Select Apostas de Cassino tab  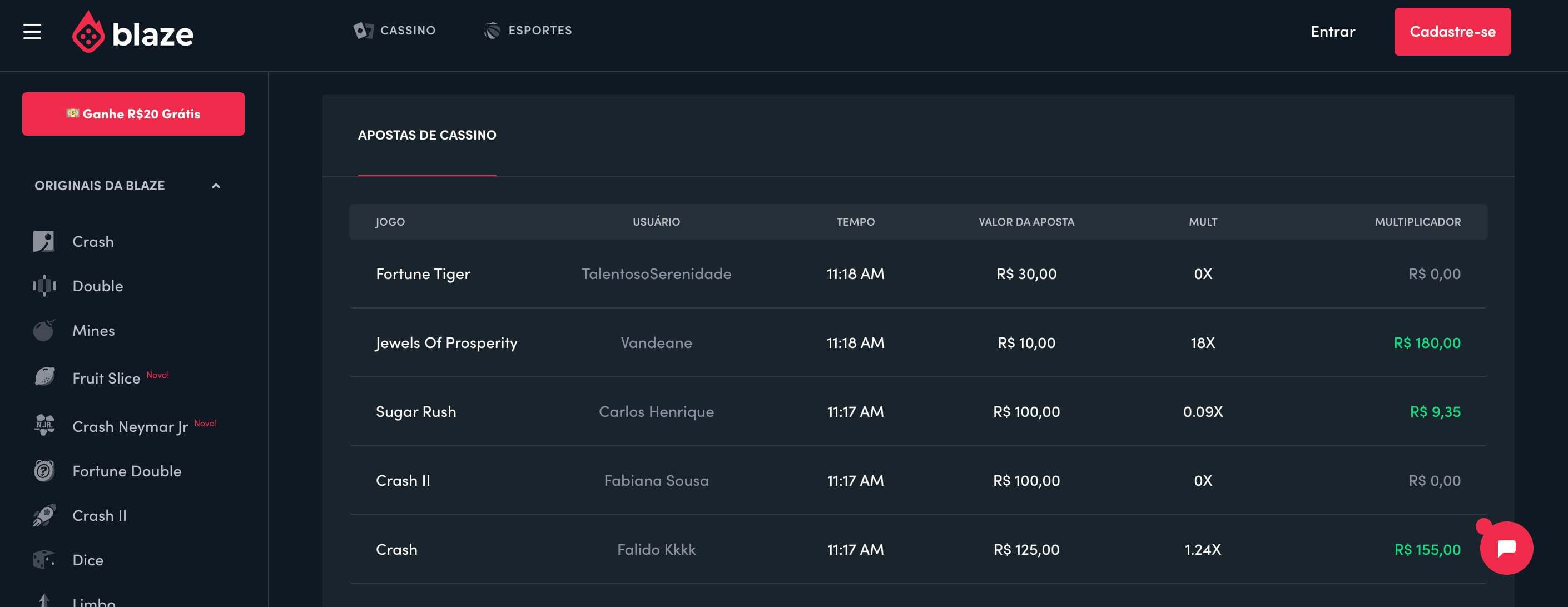(x=426, y=135)
